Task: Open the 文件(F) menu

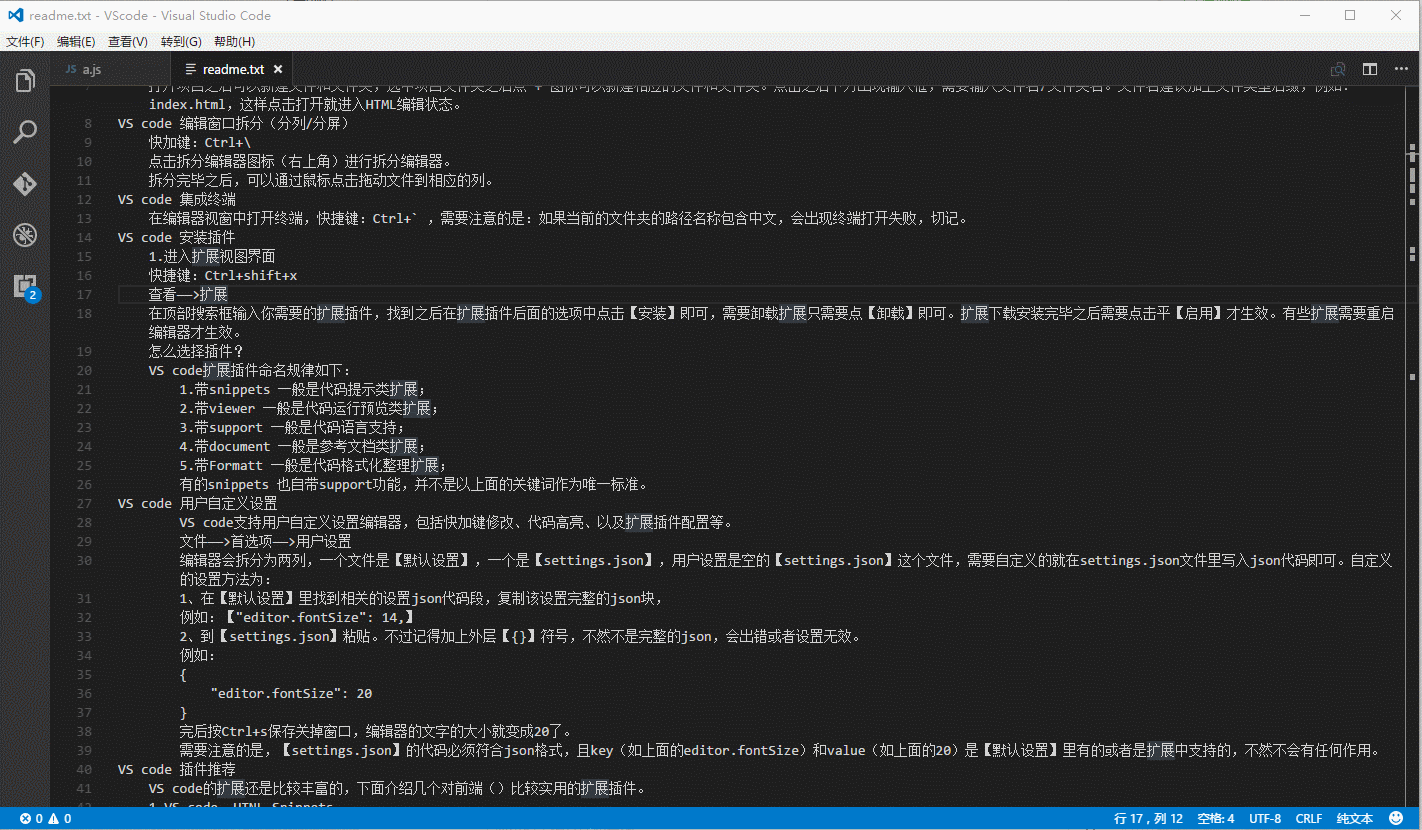Action: 25,42
